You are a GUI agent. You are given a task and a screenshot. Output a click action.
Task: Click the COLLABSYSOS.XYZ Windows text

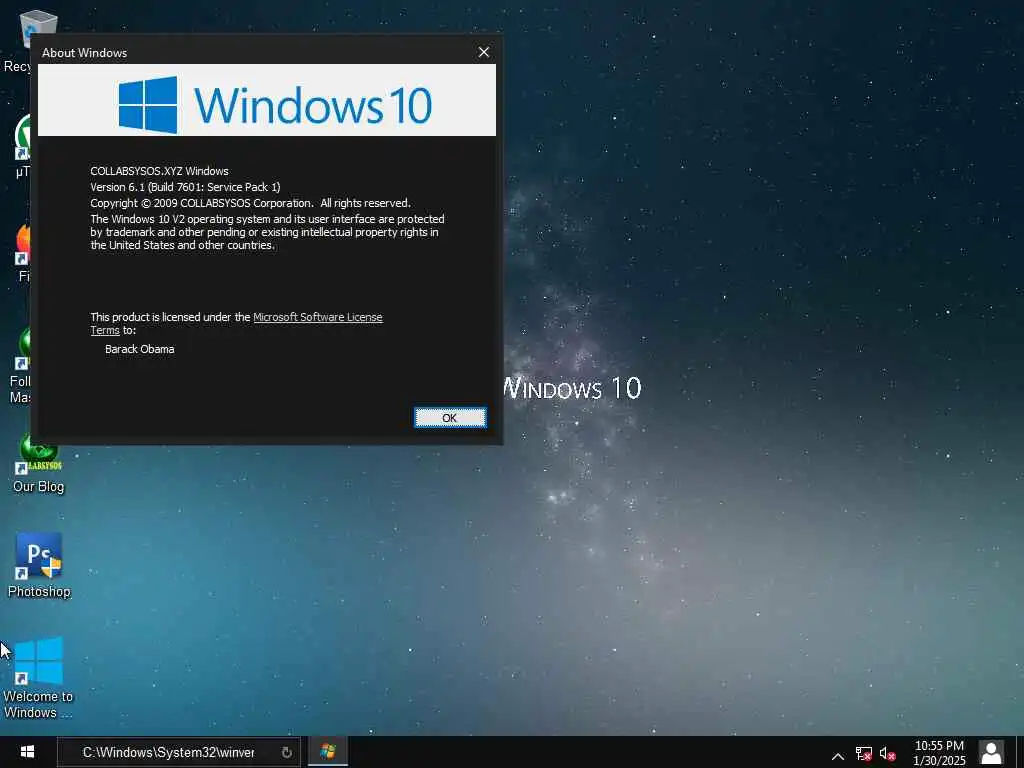159,171
